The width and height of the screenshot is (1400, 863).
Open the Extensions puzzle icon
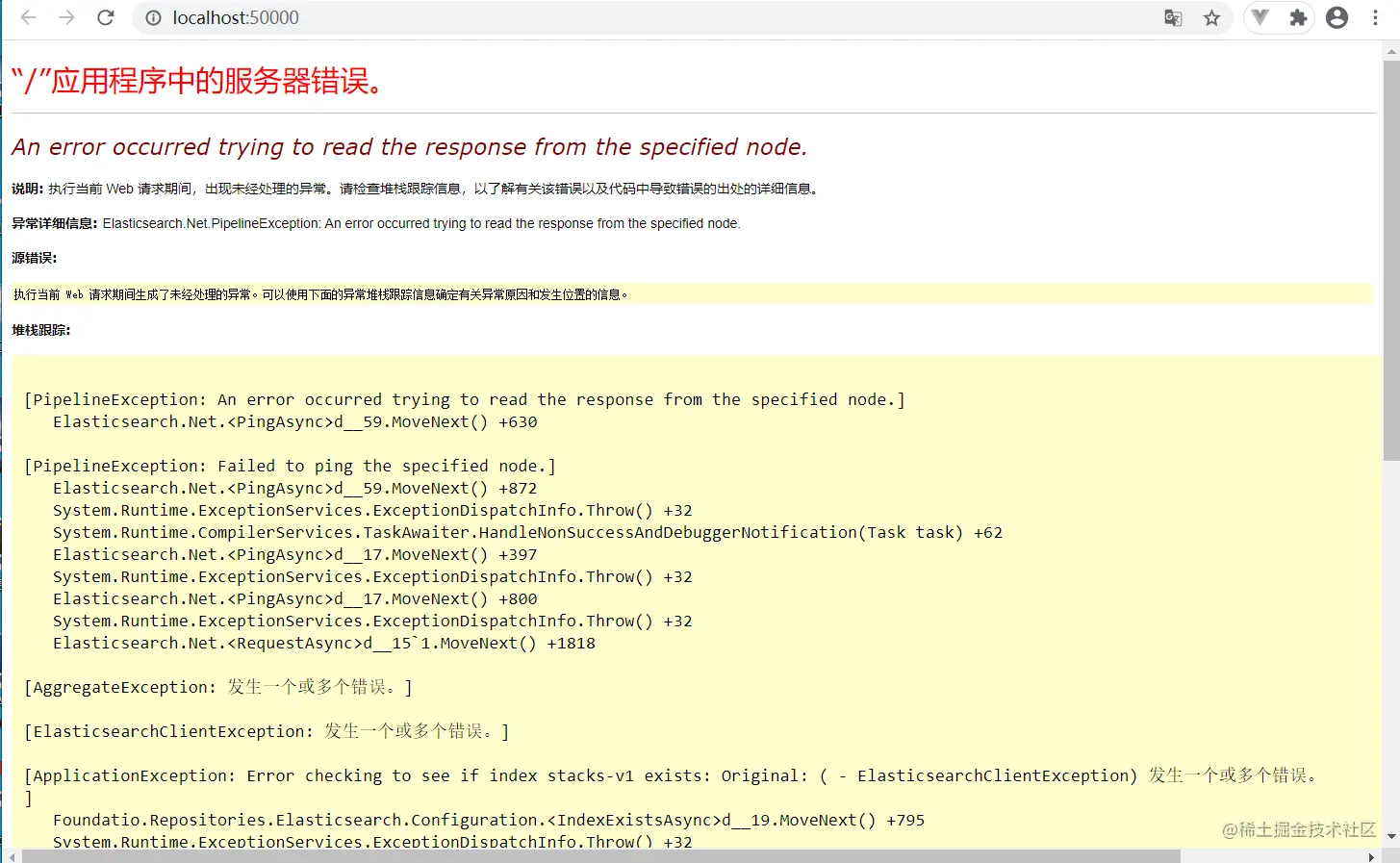click(1298, 17)
